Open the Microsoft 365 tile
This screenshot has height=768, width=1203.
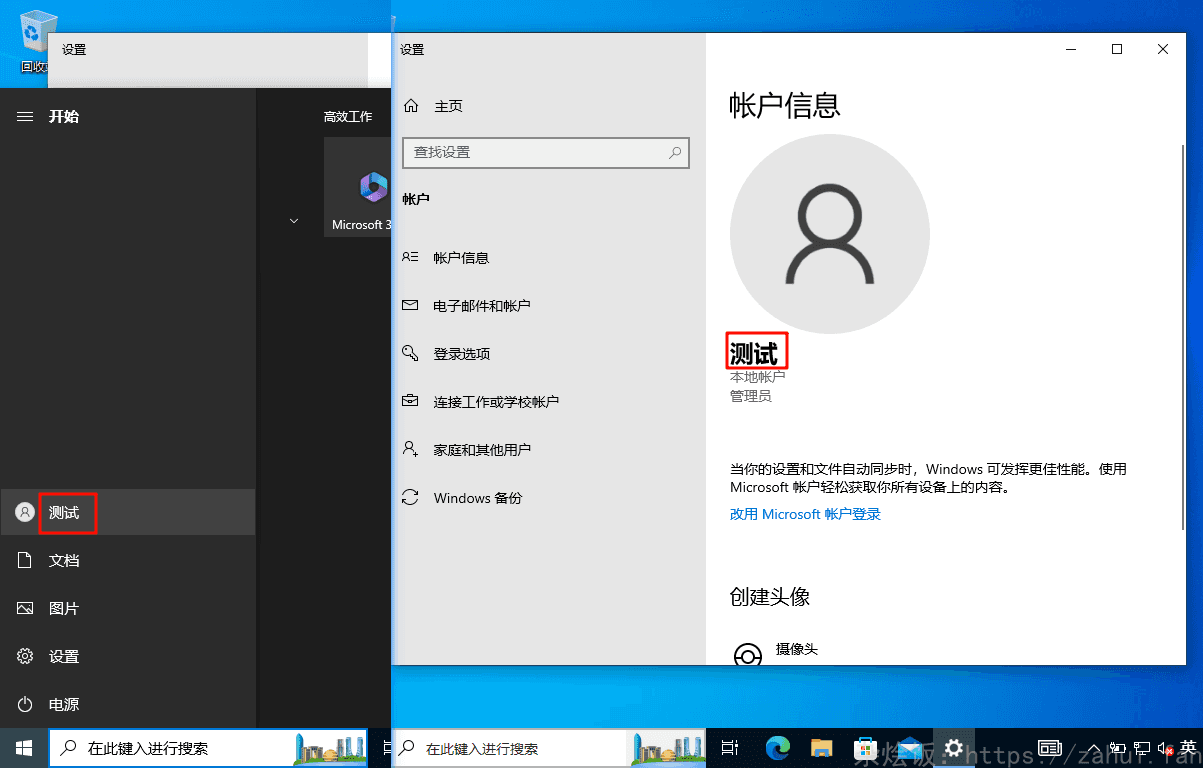coord(358,188)
